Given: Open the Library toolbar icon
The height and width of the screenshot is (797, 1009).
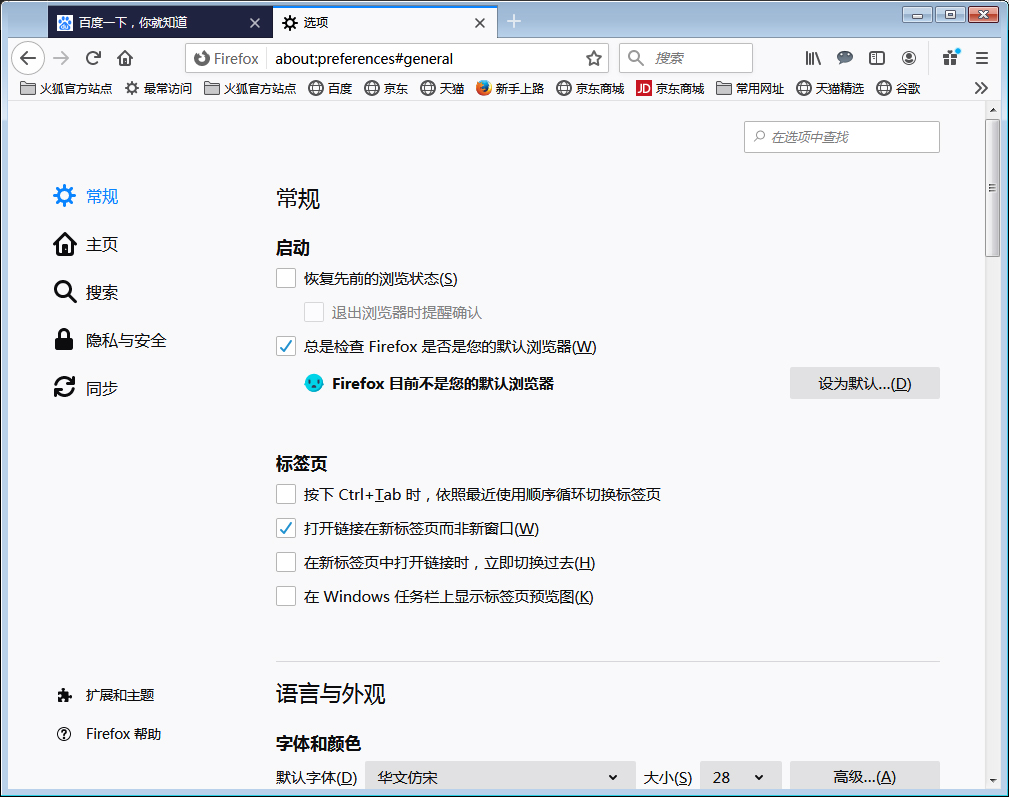Looking at the screenshot, I should click(812, 58).
